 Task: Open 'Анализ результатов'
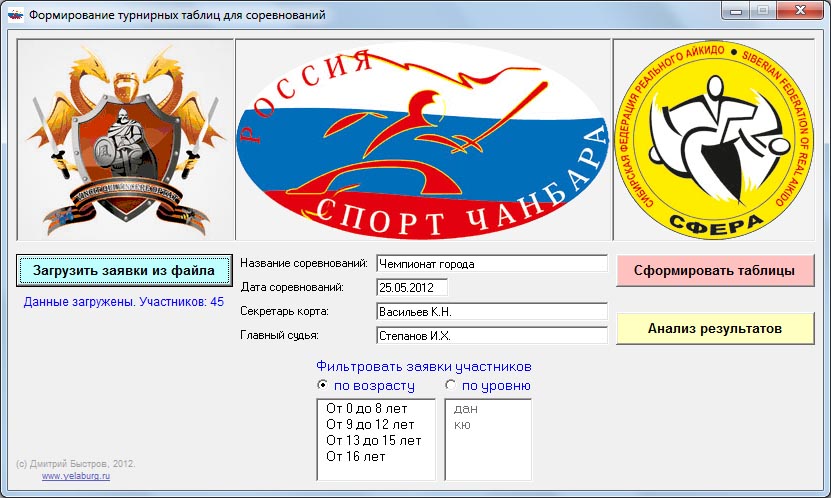point(715,328)
